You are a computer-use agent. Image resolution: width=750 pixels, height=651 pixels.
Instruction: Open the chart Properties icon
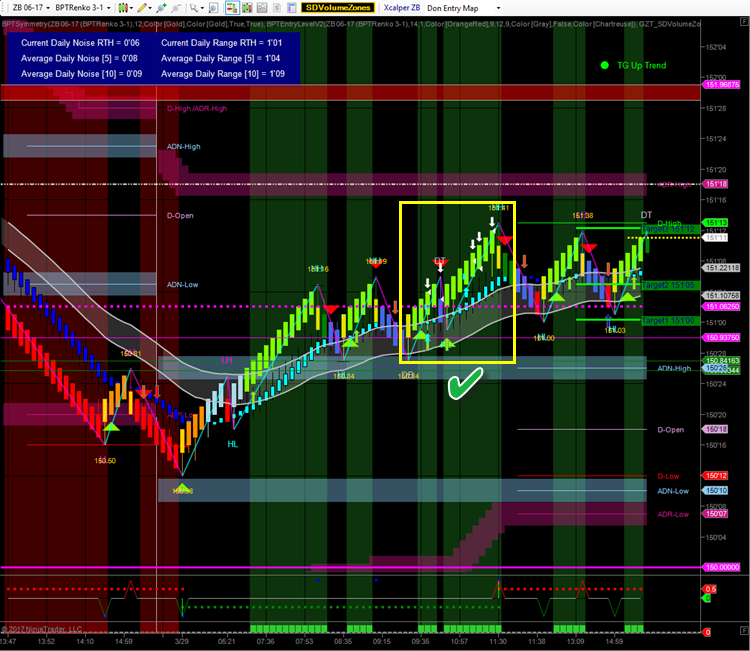[x=291, y=8]
